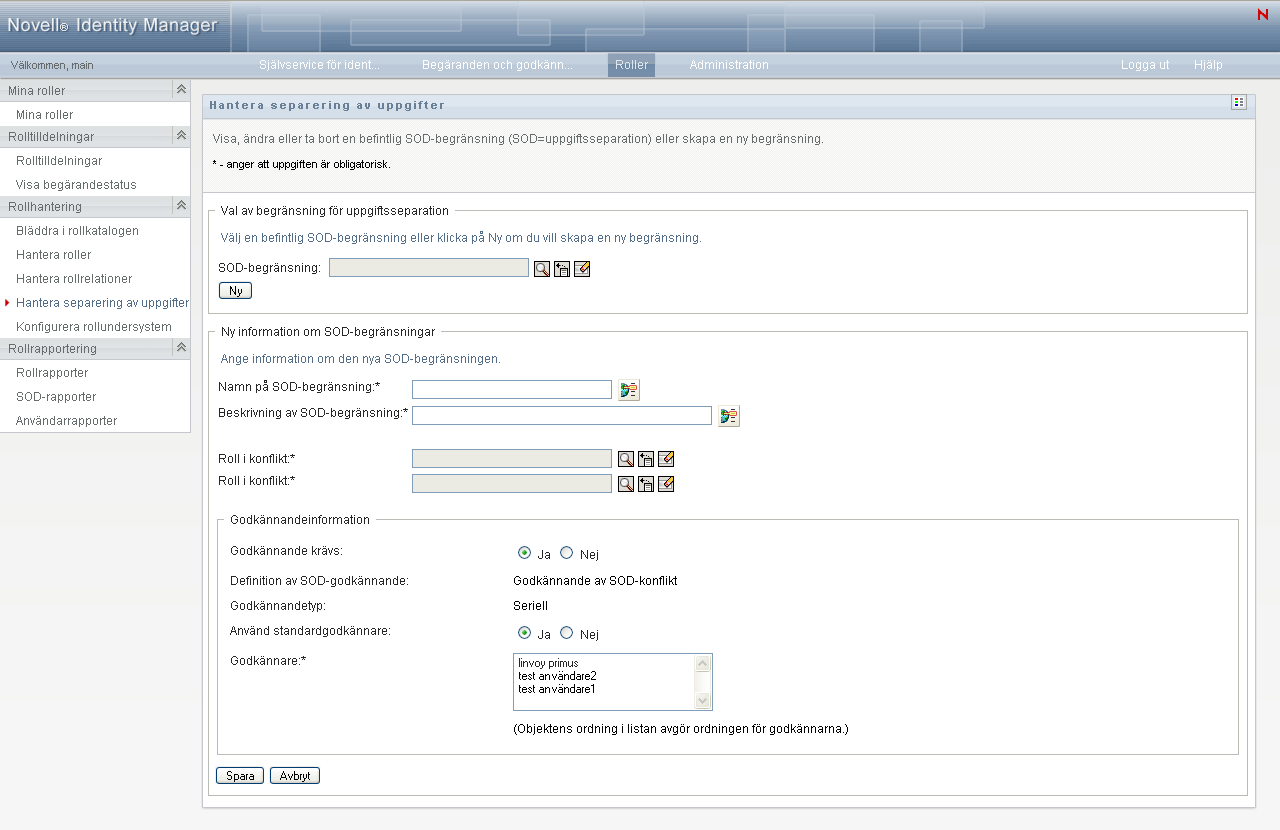Open Bläddra i rollkatalogen in sidebar

[x=77, y=231]
